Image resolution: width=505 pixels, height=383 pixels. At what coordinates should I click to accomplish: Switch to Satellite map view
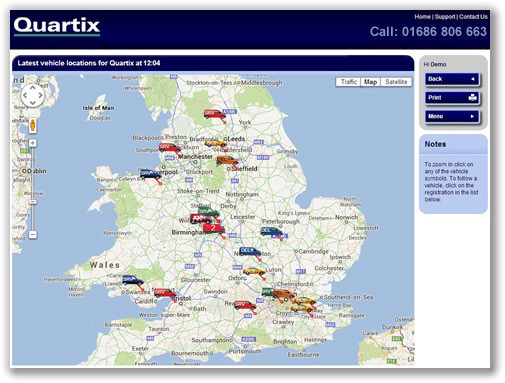point(396,82)
